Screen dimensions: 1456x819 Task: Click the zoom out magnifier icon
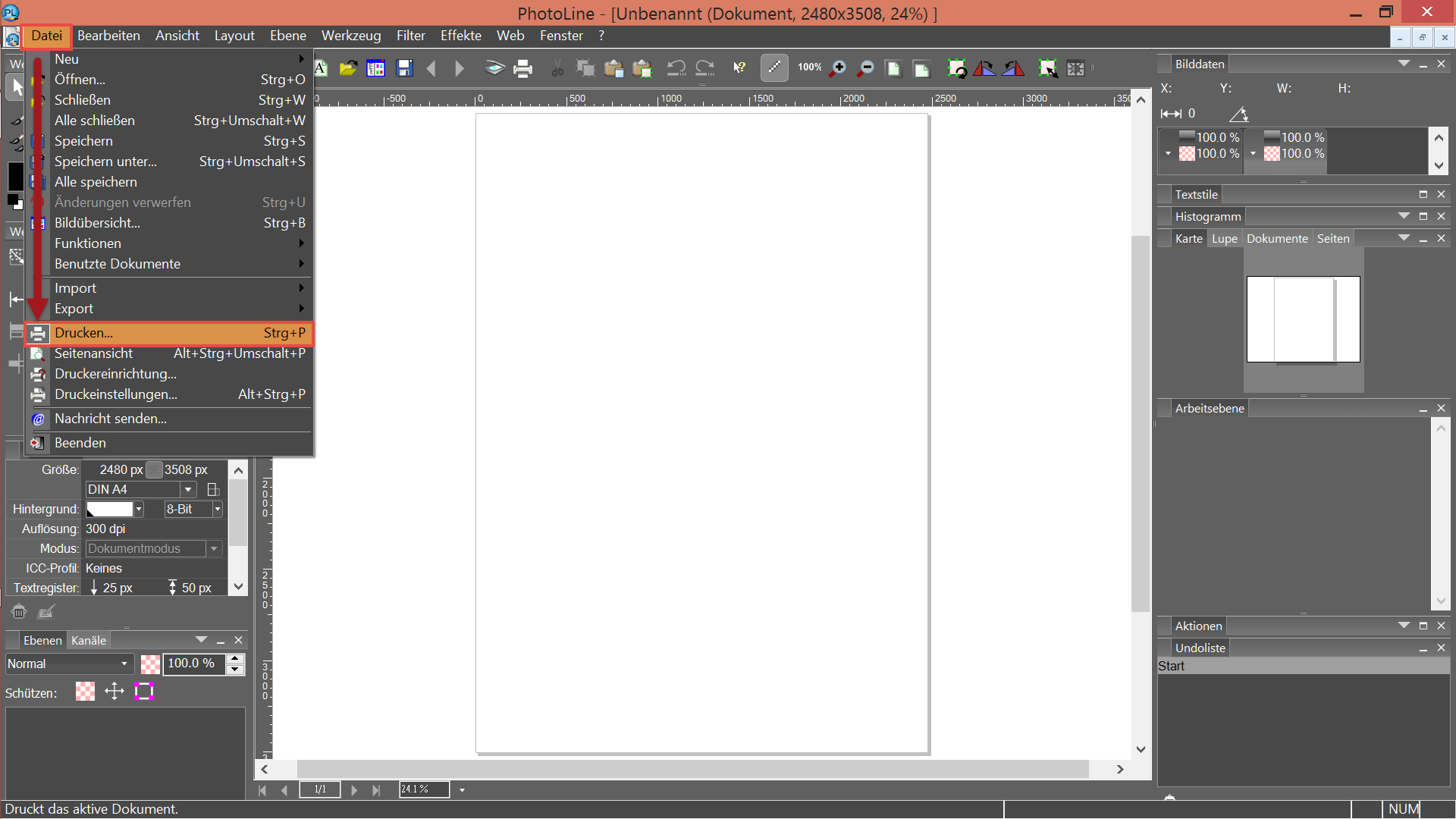pyautogui.click(x=865, y=68)
